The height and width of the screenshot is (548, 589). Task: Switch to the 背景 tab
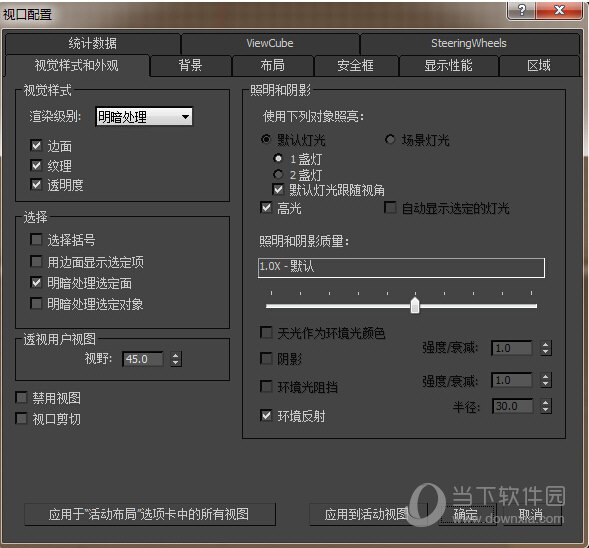point(190,66)
